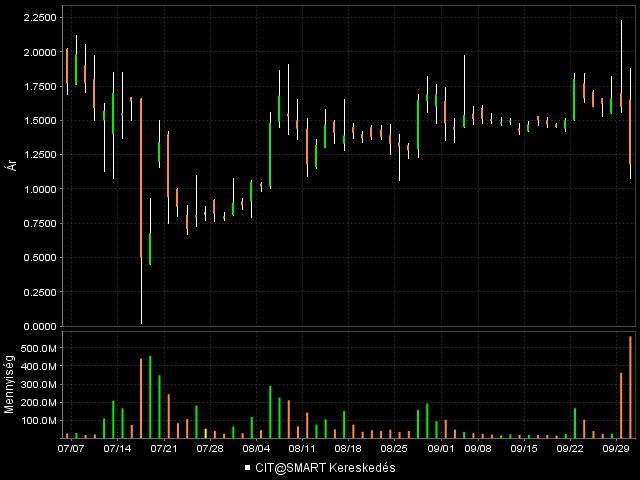Image resolution: width=640 pixels, height=480 pixels.
Task: Click the 0.2500 price axis label
Action: [40, 292]
